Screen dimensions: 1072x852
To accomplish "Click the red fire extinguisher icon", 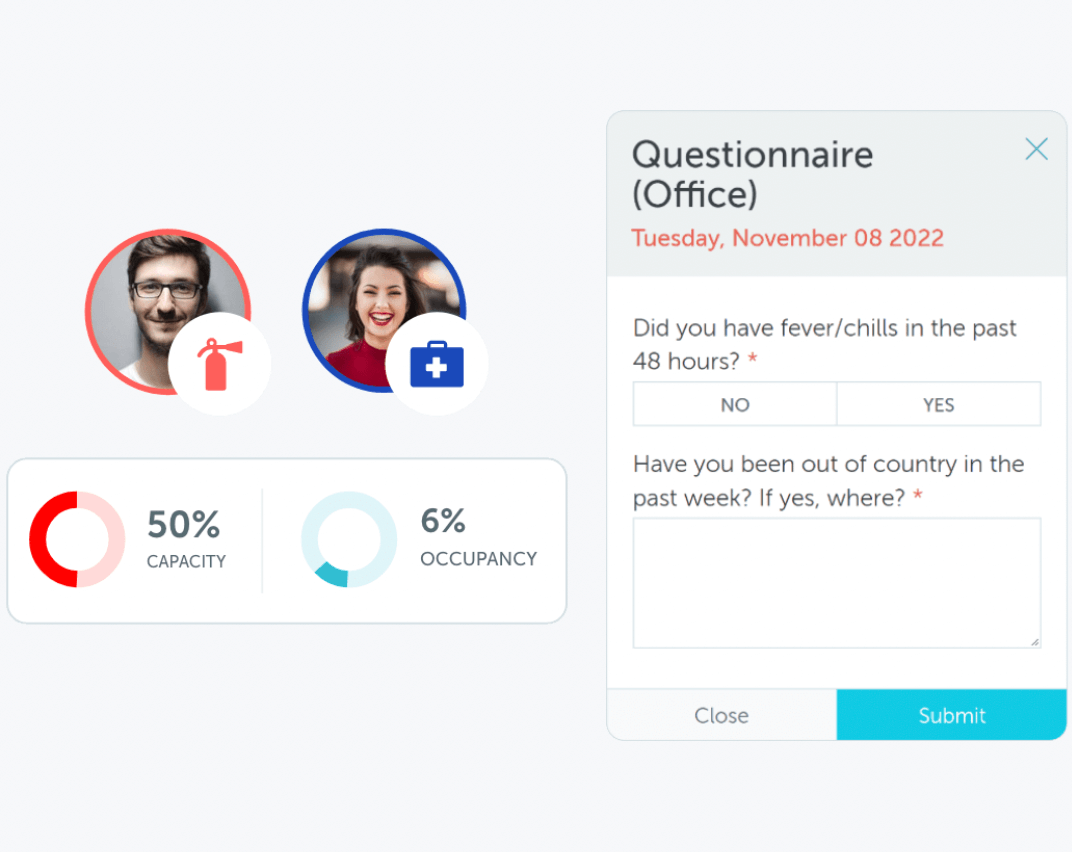I will 219,364.
